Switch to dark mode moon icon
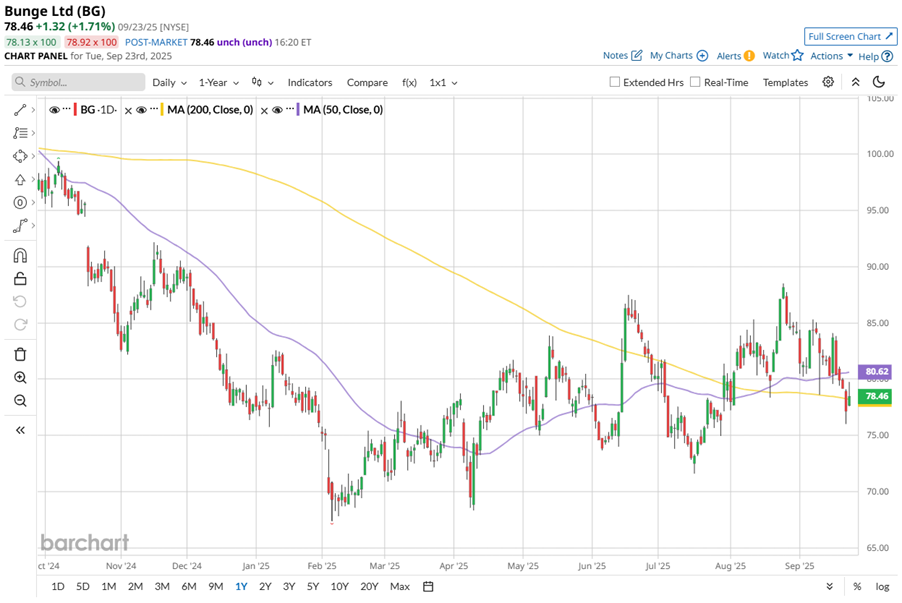Screen dimensions: 902x603 (879, 82)
